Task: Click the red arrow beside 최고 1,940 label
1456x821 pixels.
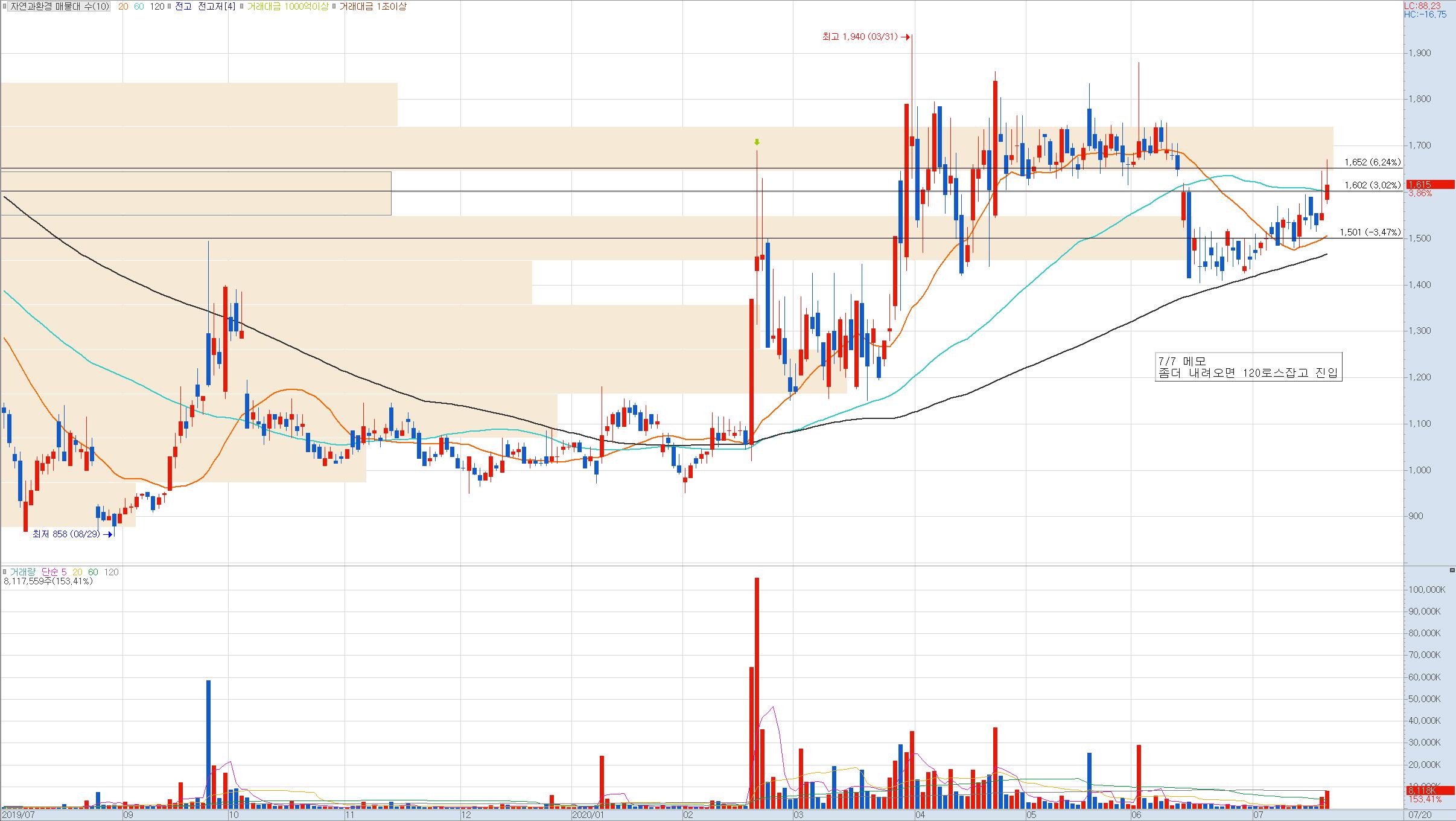Action: click(x=905, y=37)
